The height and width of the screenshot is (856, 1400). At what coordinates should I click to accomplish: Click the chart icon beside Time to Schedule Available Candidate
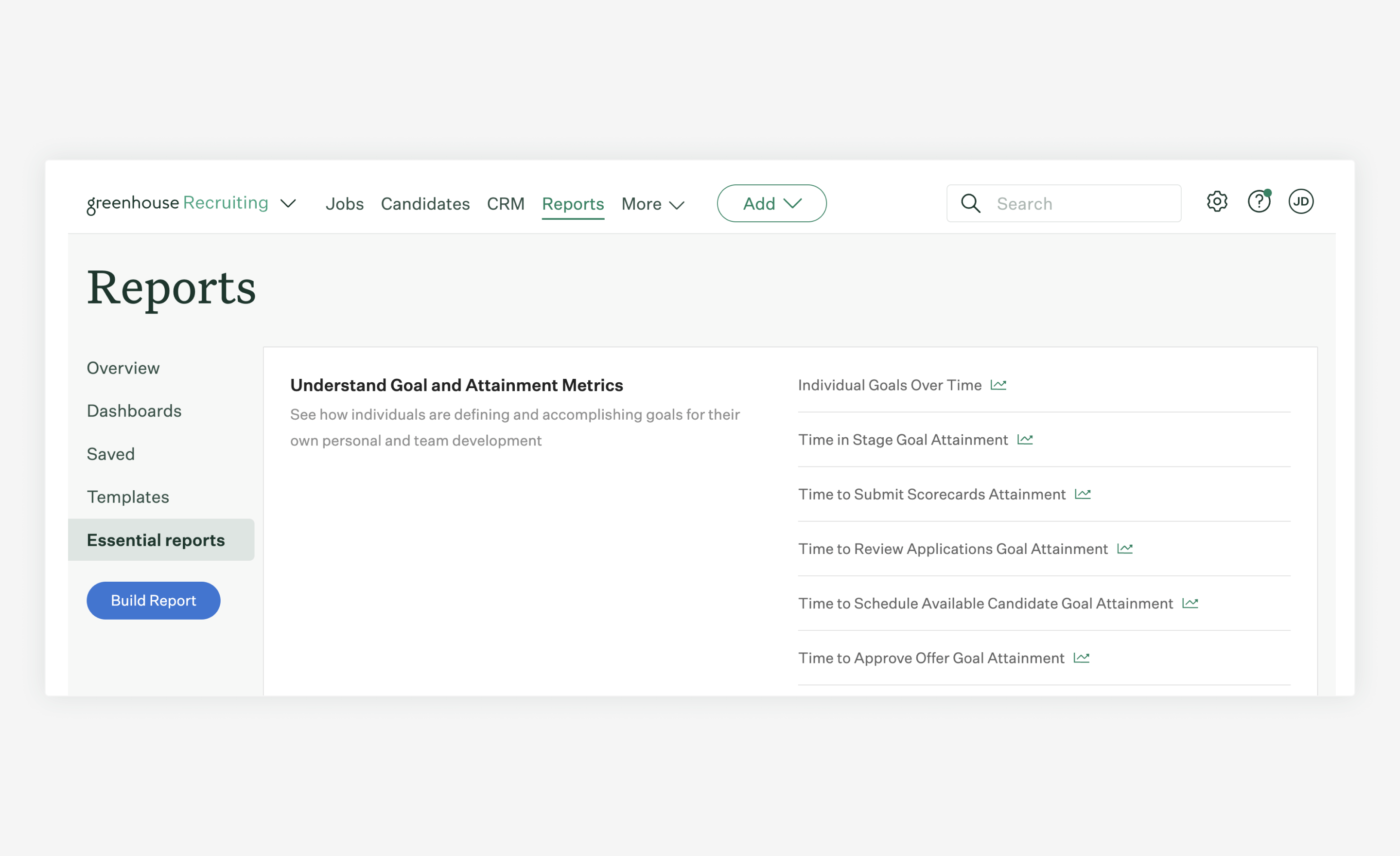coord(1190,603)
